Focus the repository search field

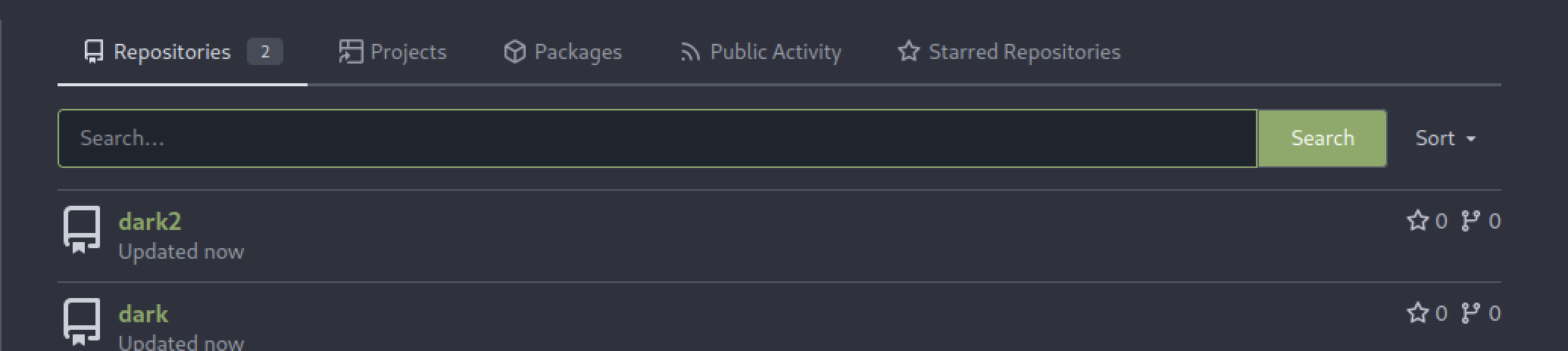pyautogui.click(x=657, y=138)
